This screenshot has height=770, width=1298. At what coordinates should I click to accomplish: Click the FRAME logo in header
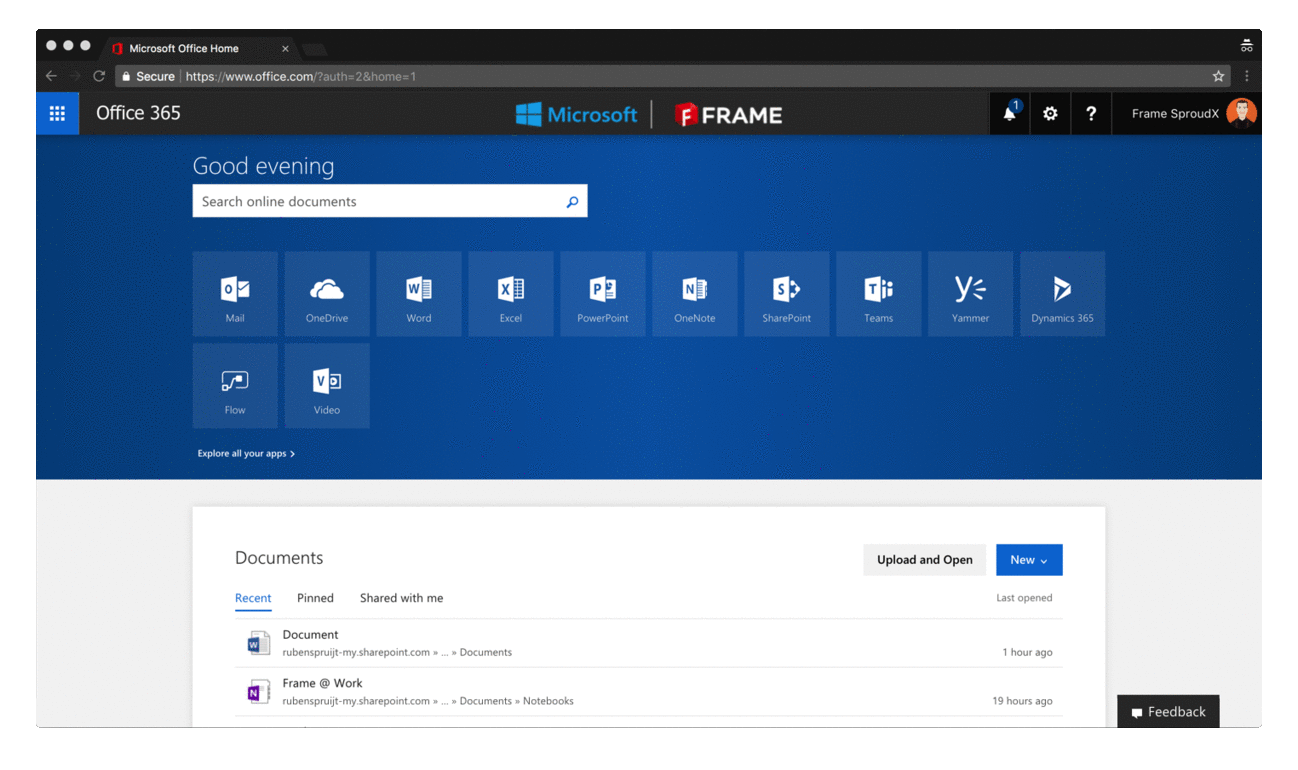(x=728, y=115)
